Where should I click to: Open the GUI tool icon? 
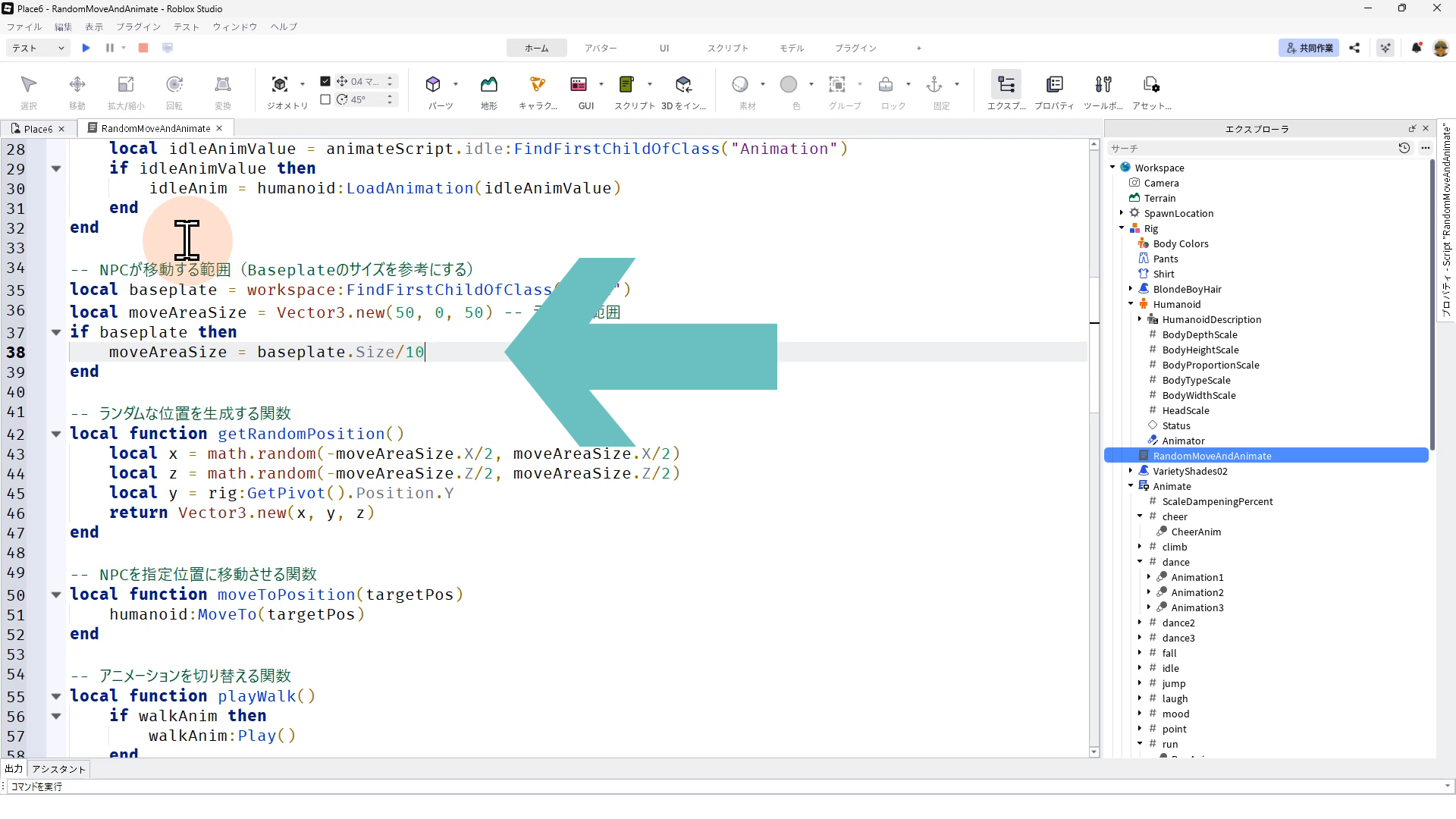tap(579, 84)
